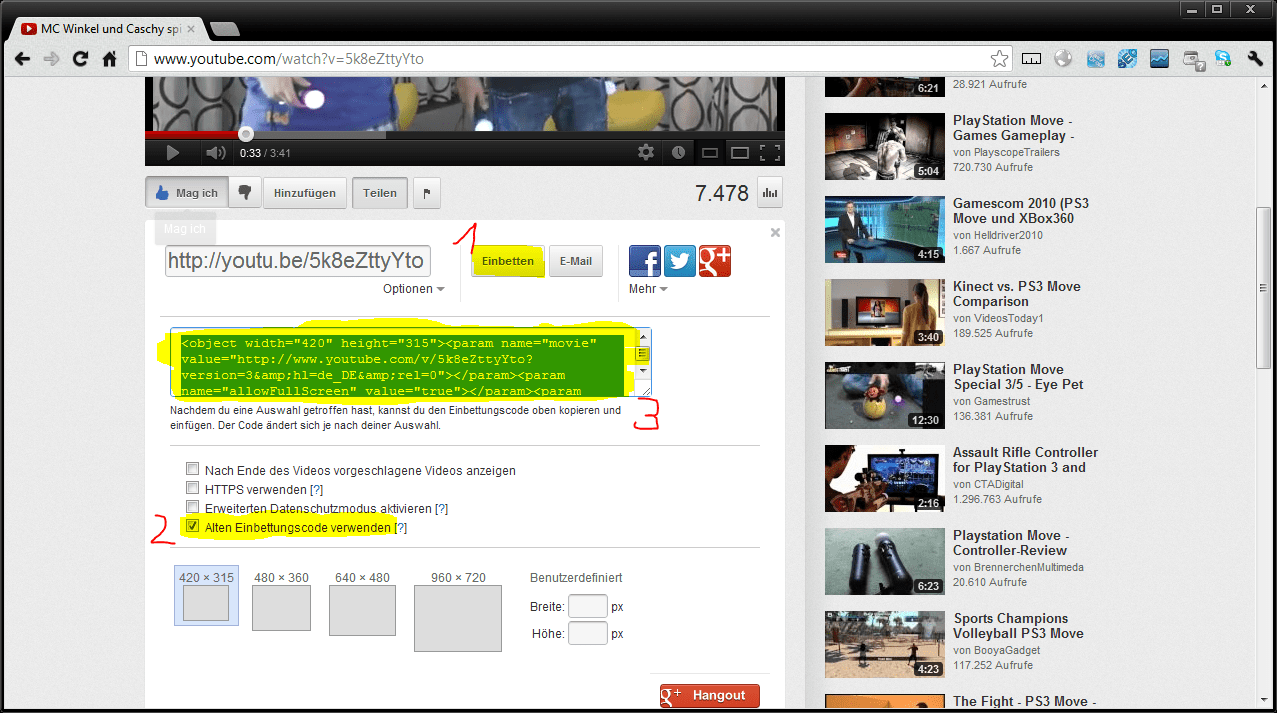Viewport: 1277px width, 713px height.
Task: Open PlayStation Move Games Gameplay video
Action: tap(1013, 128)
